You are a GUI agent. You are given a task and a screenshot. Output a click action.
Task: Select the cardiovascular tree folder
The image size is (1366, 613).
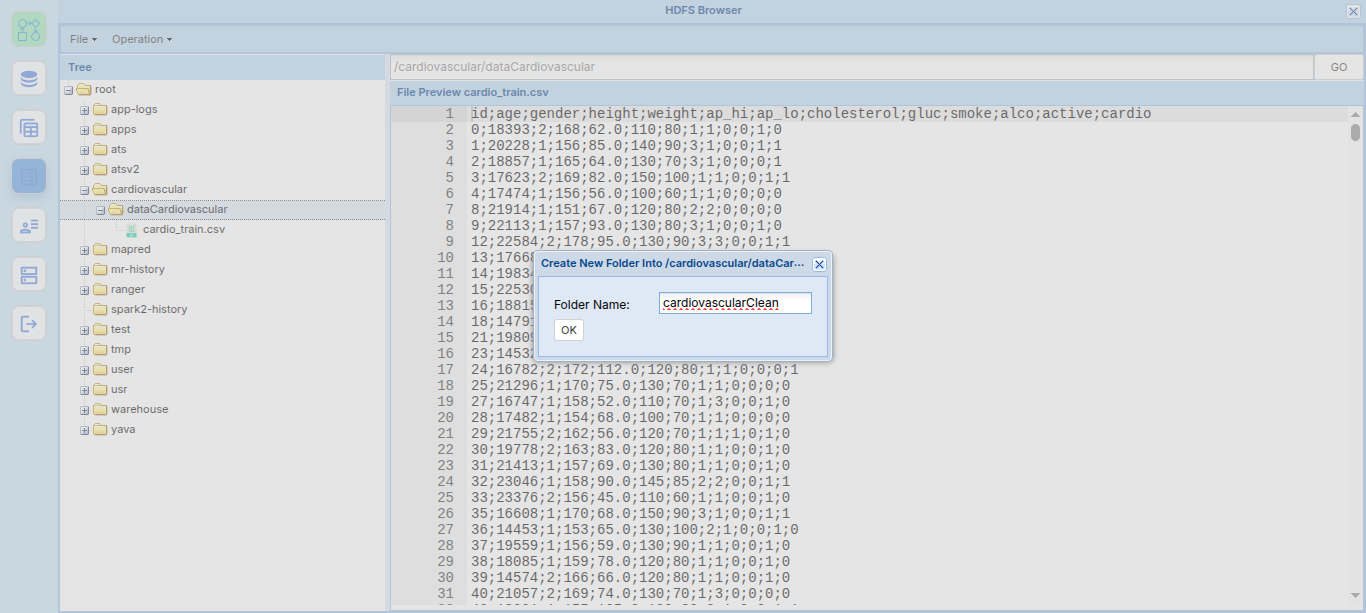pyautogui.click(x=149, y=189)
